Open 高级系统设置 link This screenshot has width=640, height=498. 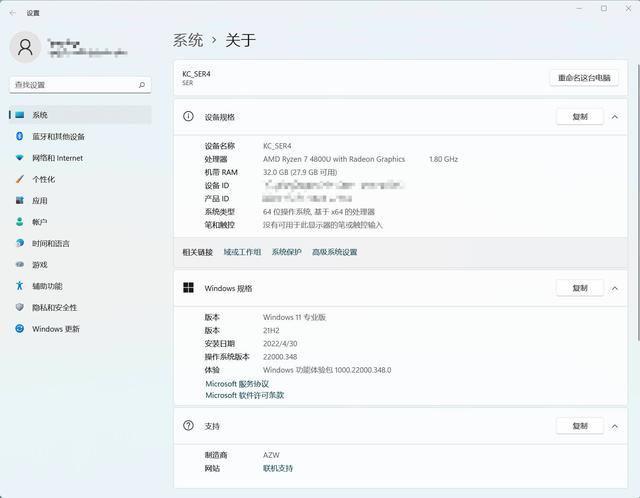(x=334, y=252)
